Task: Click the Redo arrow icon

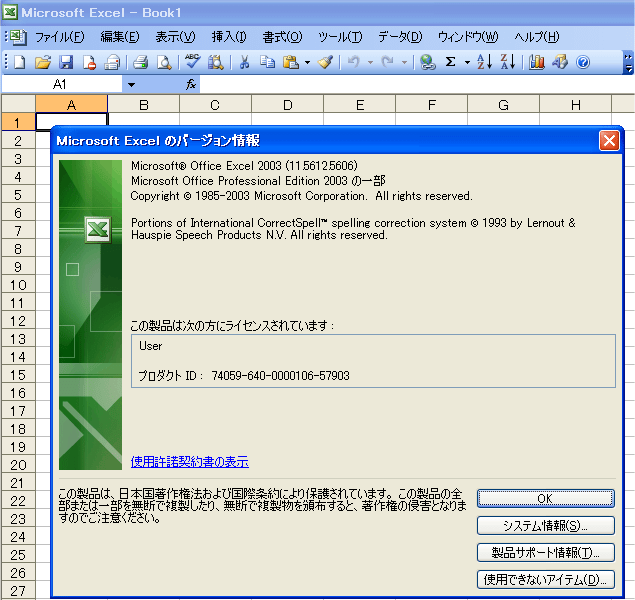Action: pos(388,62)
